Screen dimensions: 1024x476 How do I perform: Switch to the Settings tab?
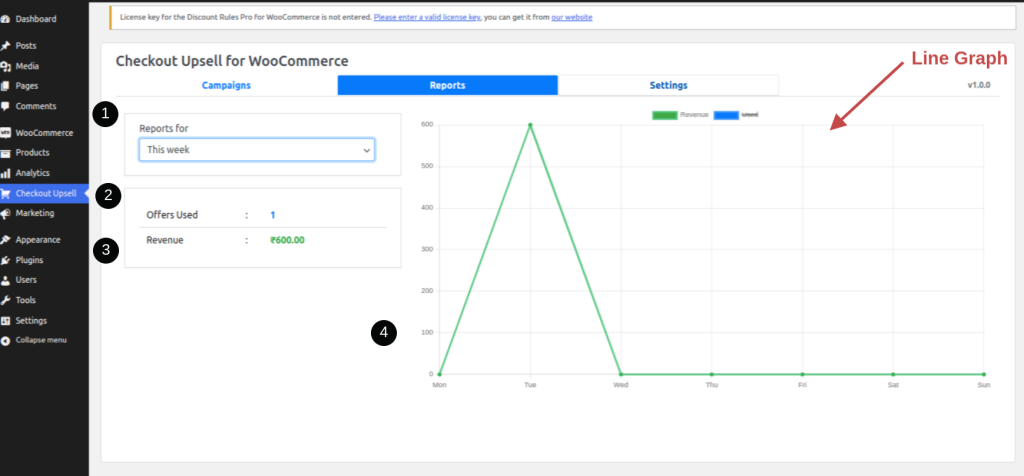click(x=668, y=86)
